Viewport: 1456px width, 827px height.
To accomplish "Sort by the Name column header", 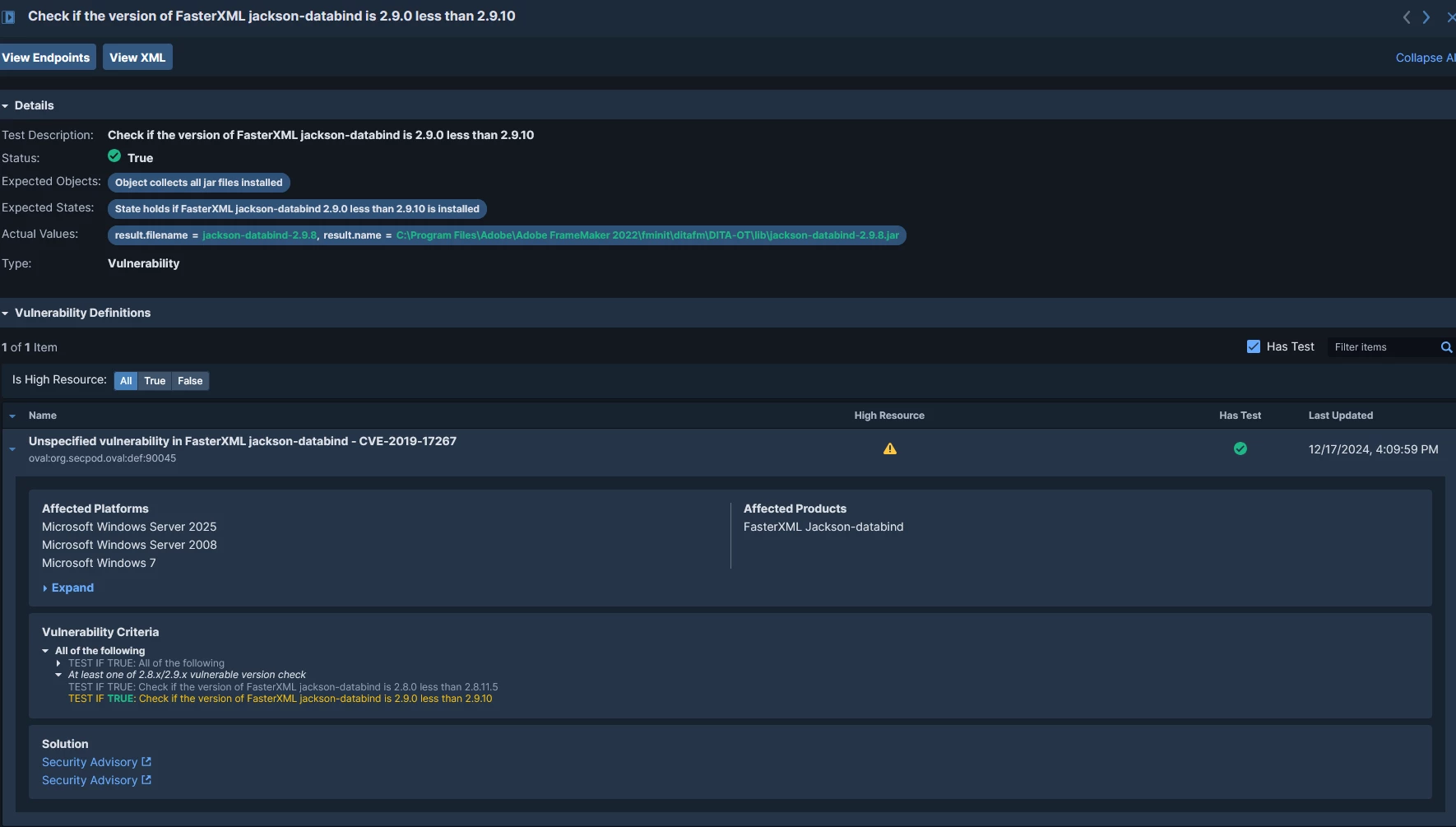I will [x=43, y=416].
